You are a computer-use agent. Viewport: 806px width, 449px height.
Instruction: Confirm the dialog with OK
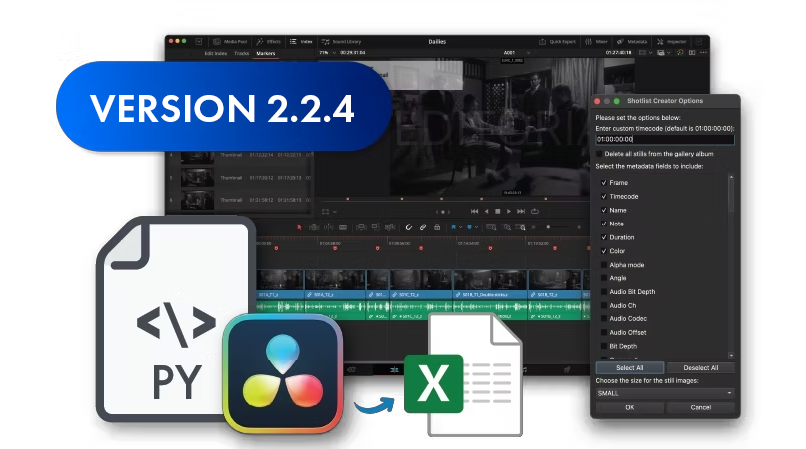[x=630, y=407]
